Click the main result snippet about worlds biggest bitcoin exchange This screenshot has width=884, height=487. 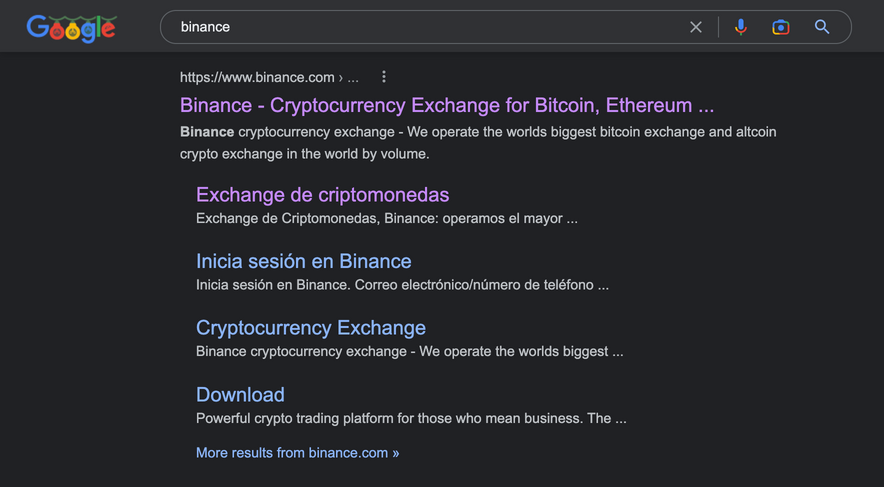click(x=478, y=143)
